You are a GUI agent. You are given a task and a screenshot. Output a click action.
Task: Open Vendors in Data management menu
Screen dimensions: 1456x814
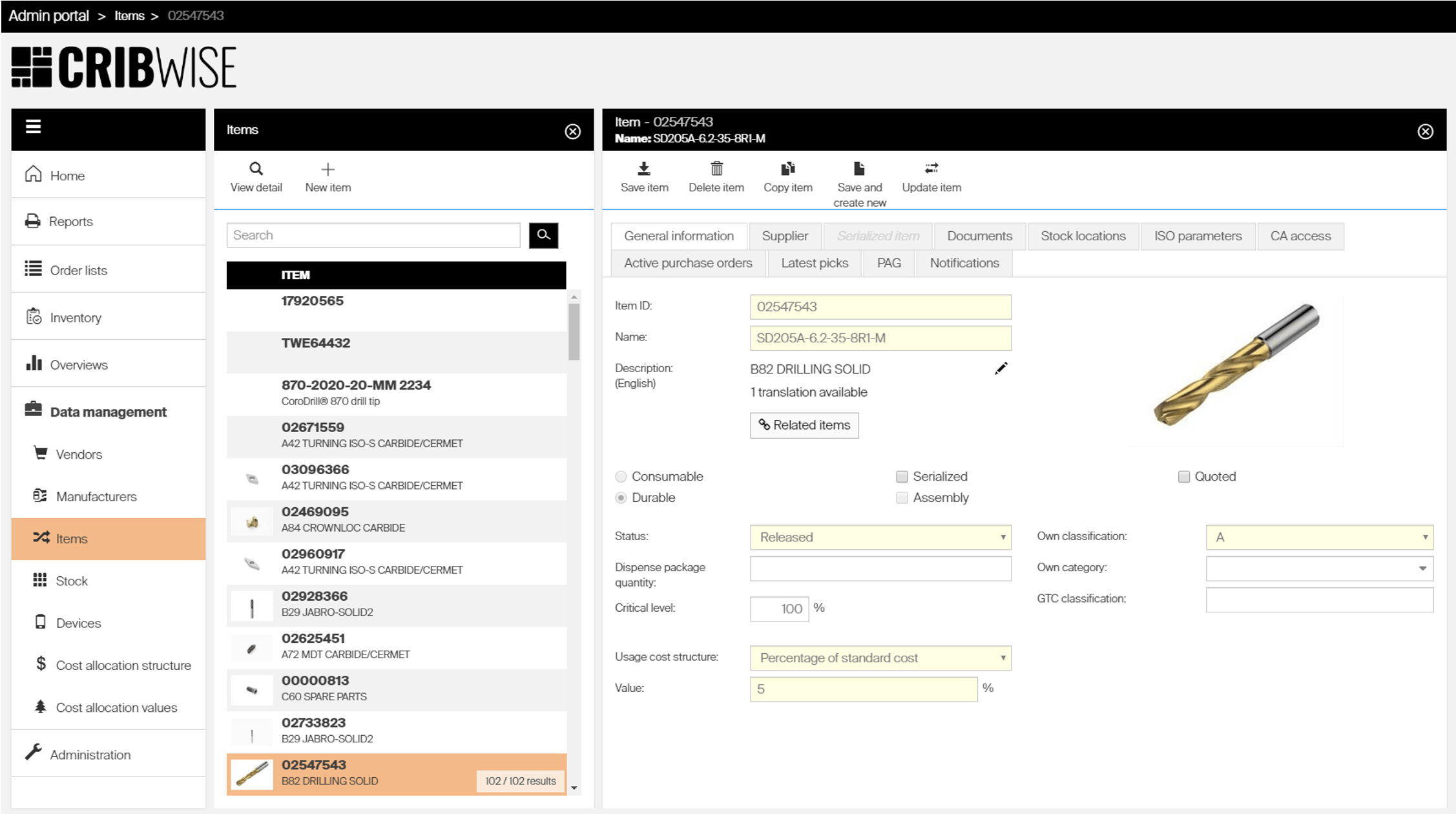[79, 455]
